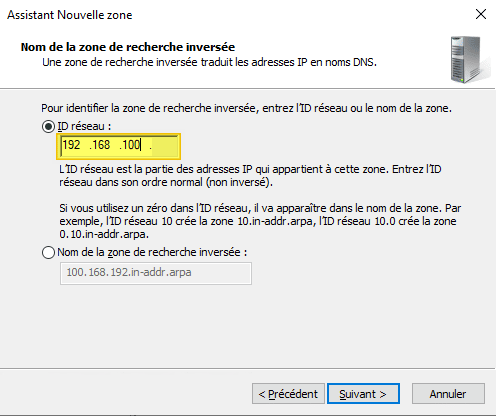
Task: Click the bold heading Nom de la zone de recherche inversée
Action: pyautogui.click(x=128, y=47)
